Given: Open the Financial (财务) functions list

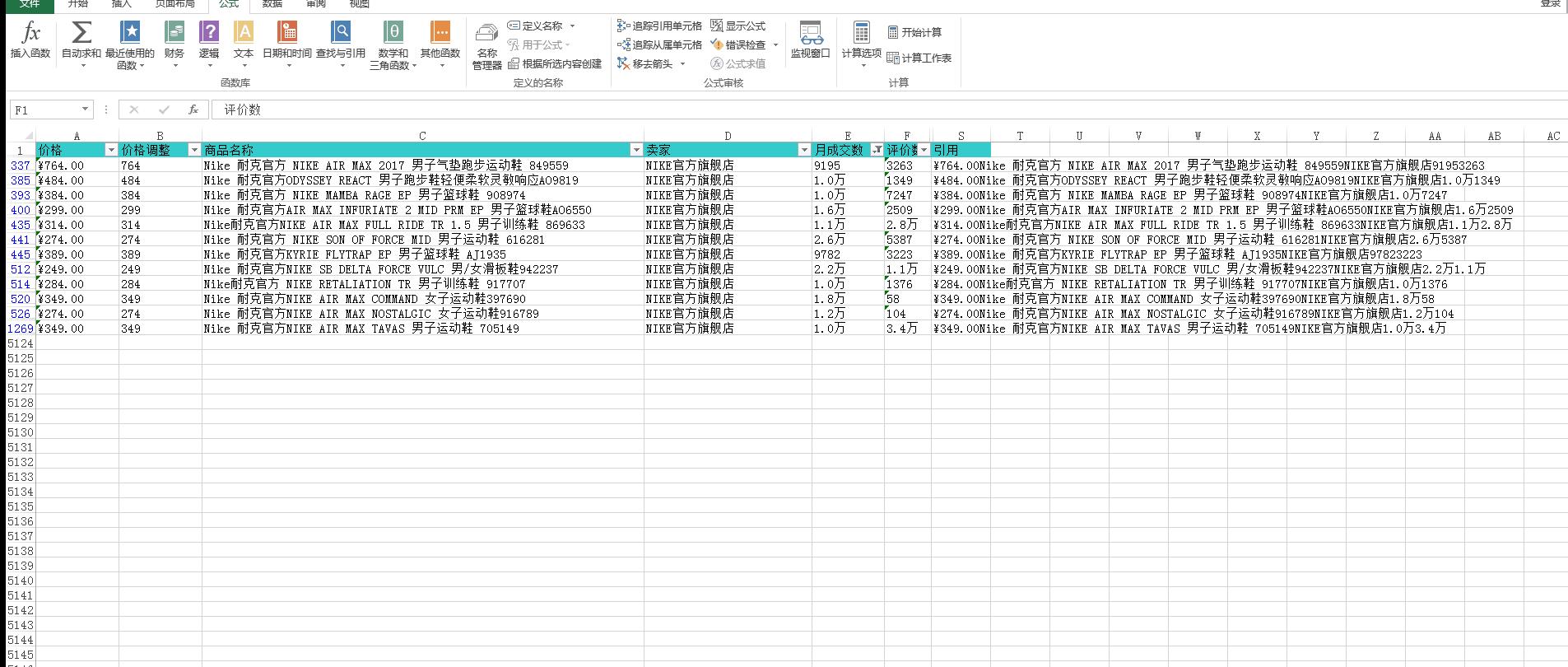Looking at the screenshot, I should click(x=174, y=43).
